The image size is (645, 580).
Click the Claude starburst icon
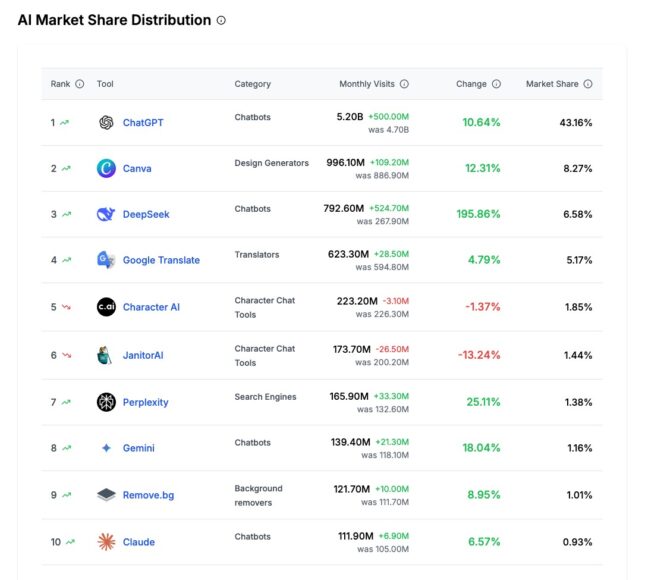[106, 542]
